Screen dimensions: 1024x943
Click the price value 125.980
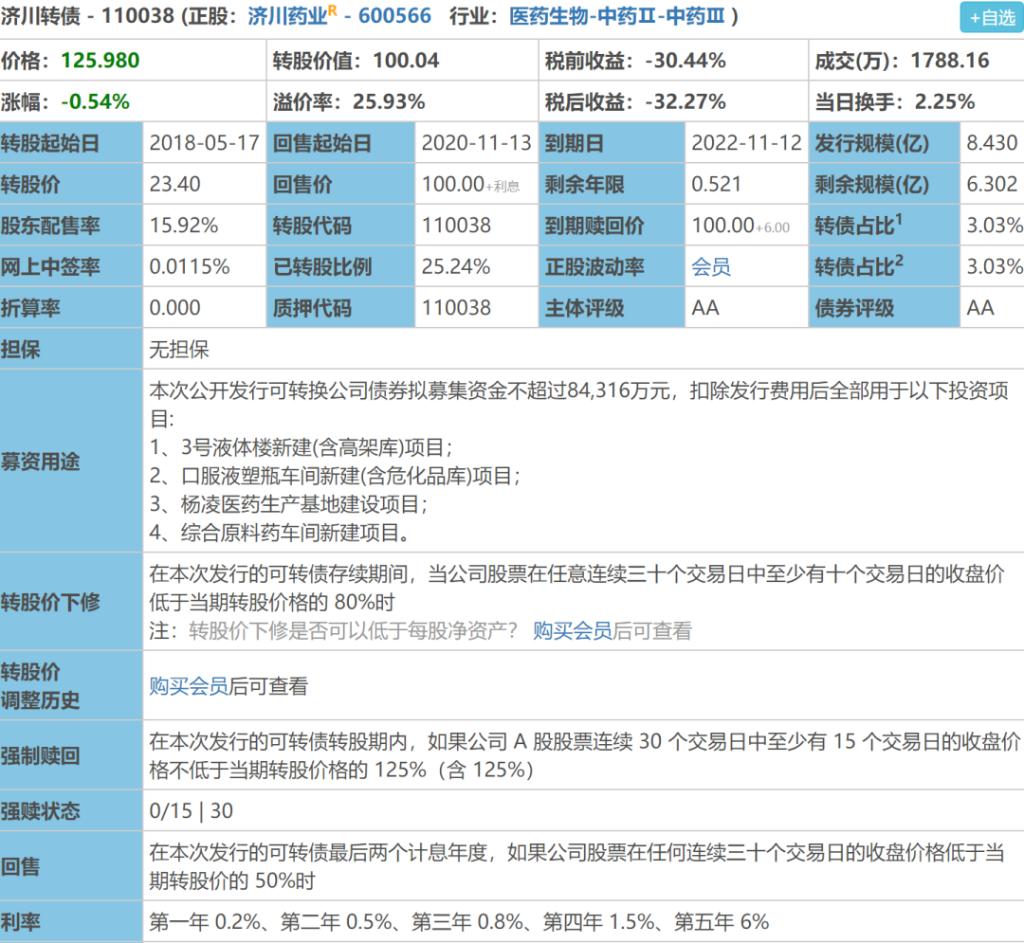tap(100, 60)
